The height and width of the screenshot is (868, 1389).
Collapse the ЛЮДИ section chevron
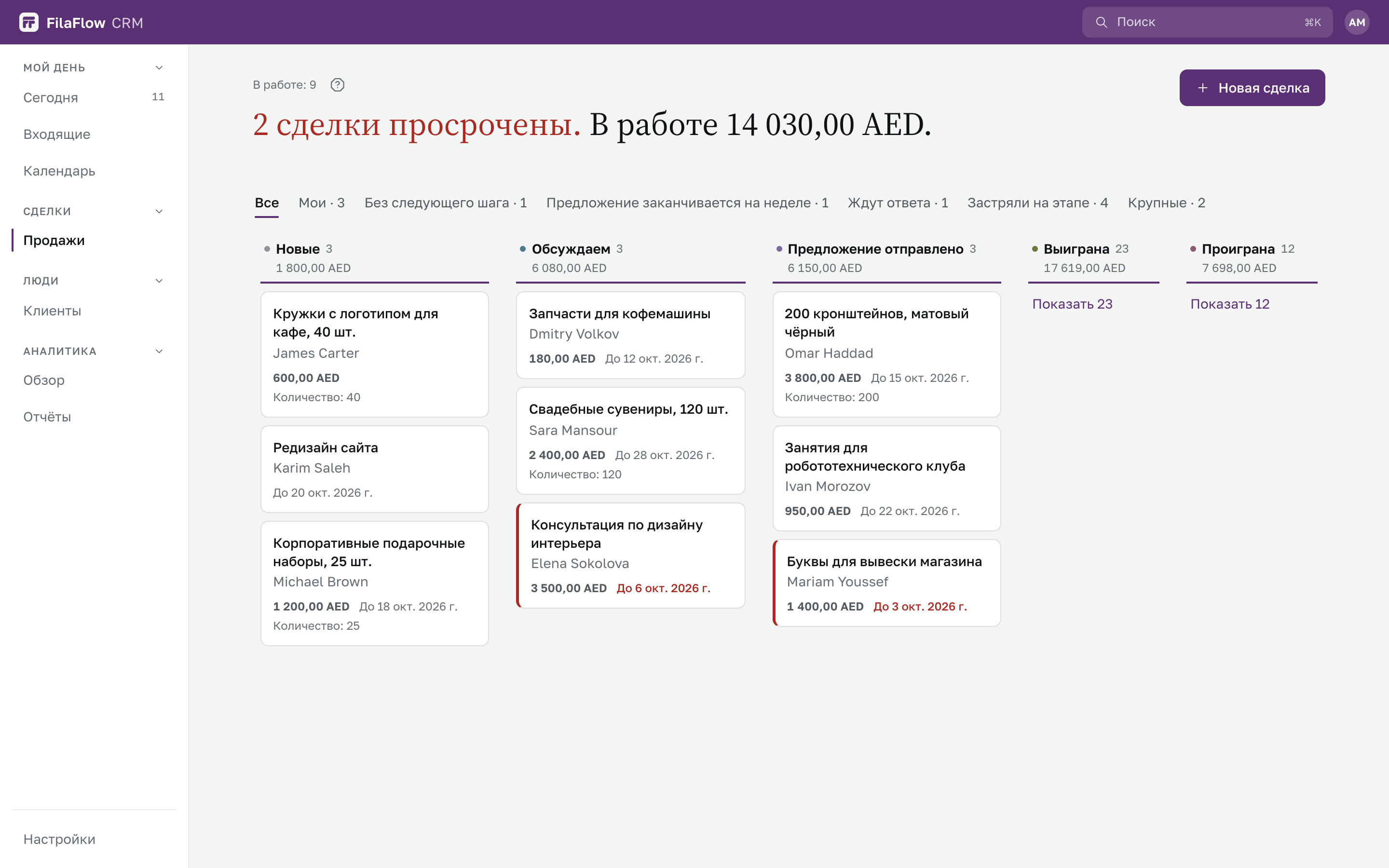point(159,281)
